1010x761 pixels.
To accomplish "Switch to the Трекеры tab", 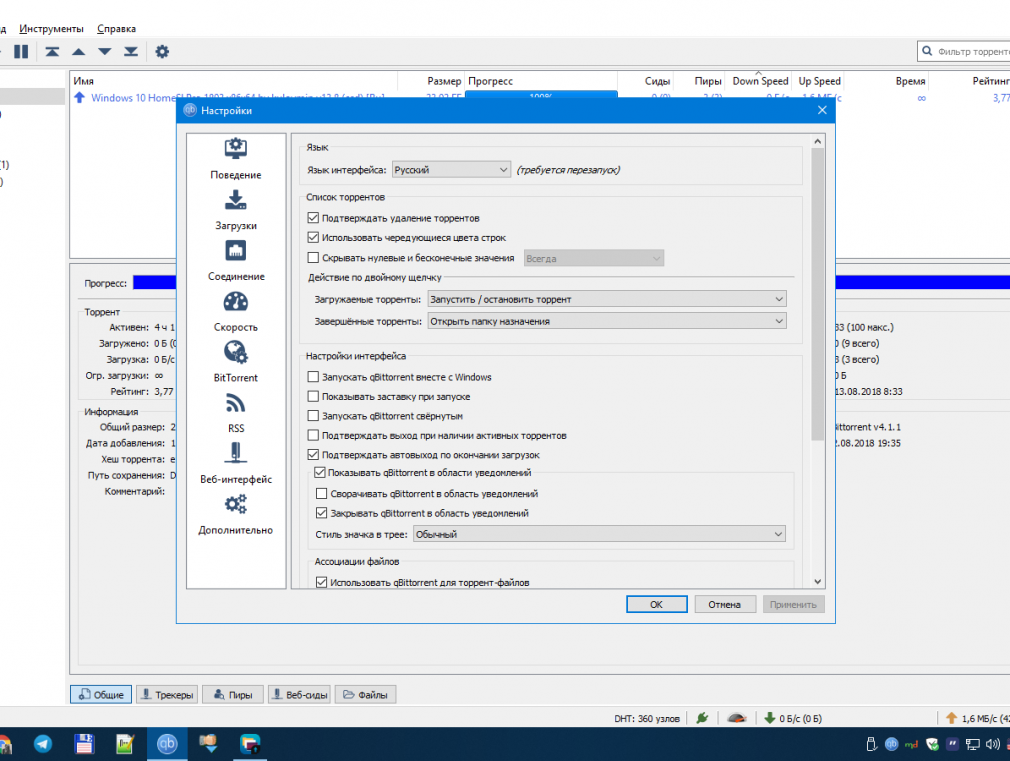I will click(x=167, y=695).
